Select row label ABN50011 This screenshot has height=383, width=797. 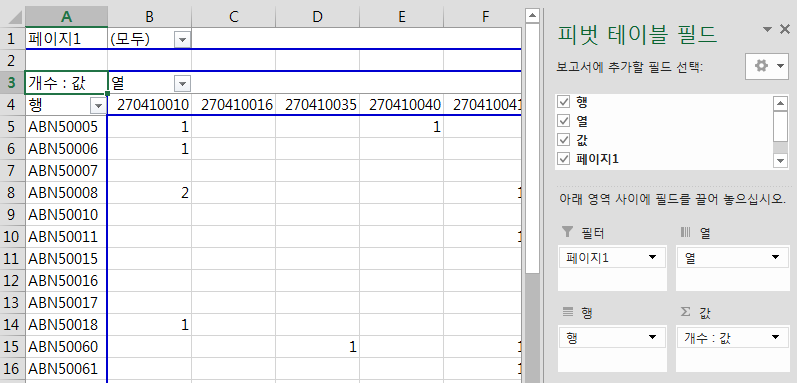pyautogui.click(x=66, y=237)
